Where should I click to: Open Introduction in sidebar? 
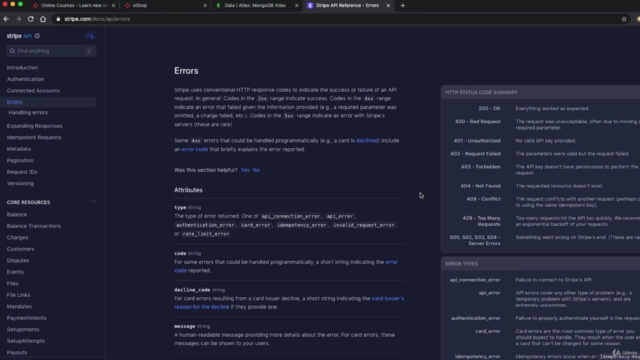[22, 67]
